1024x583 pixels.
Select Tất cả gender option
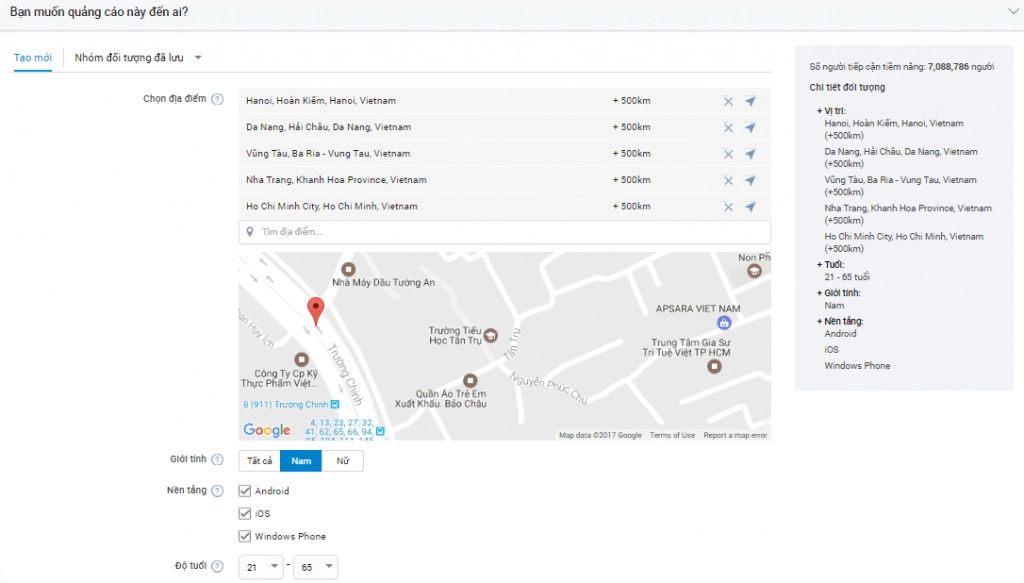coord(259,461)
